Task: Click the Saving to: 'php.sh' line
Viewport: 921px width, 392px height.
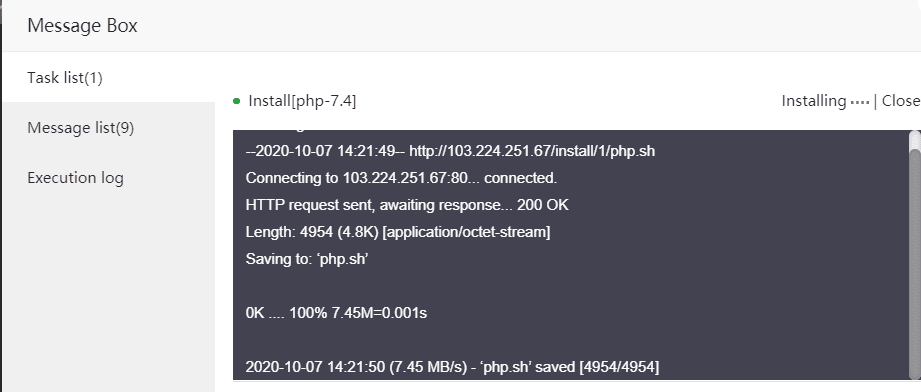Action: [x=307, y=259]
